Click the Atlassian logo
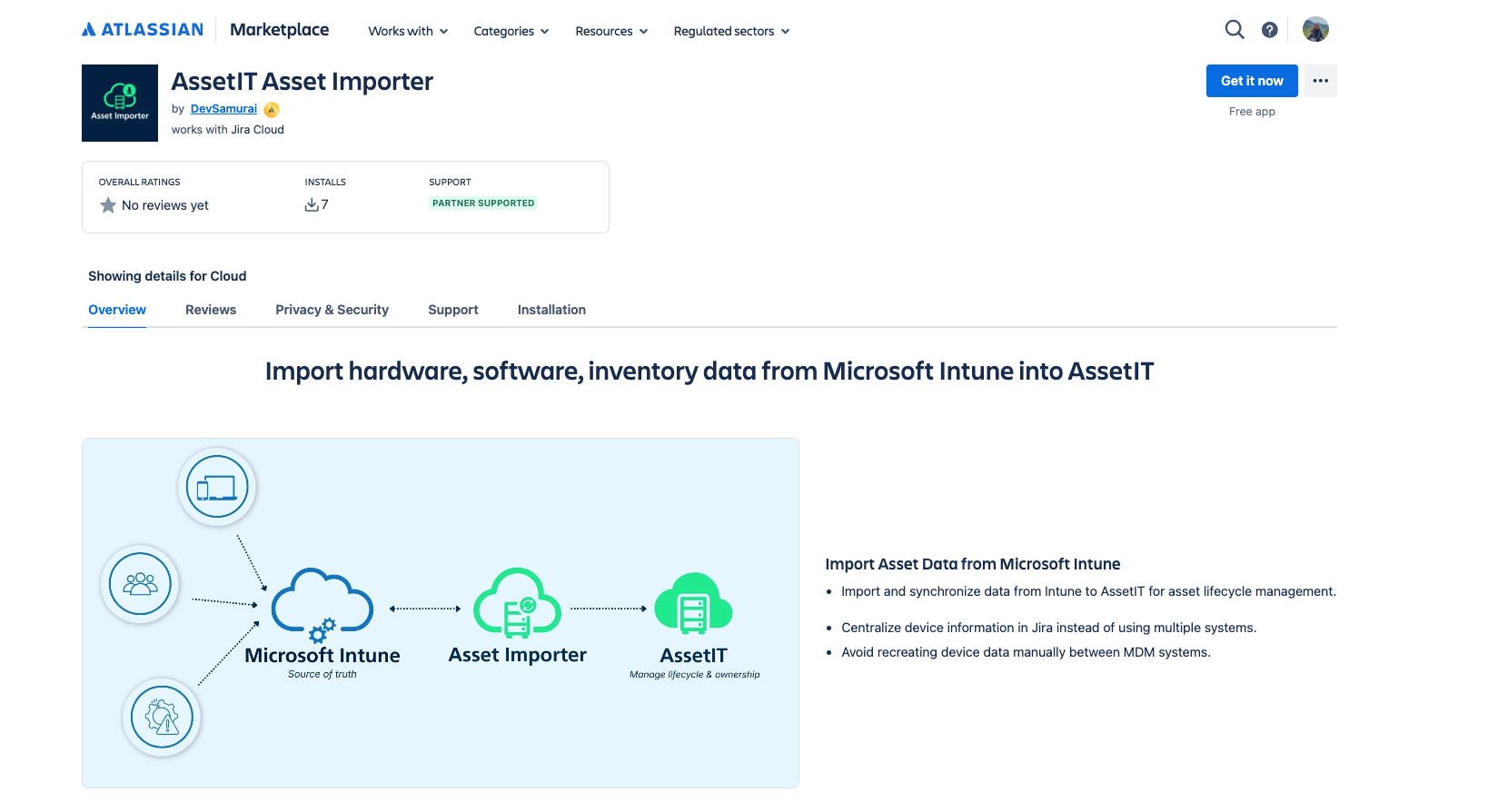 pyautogui.click(x=143, y=30)
